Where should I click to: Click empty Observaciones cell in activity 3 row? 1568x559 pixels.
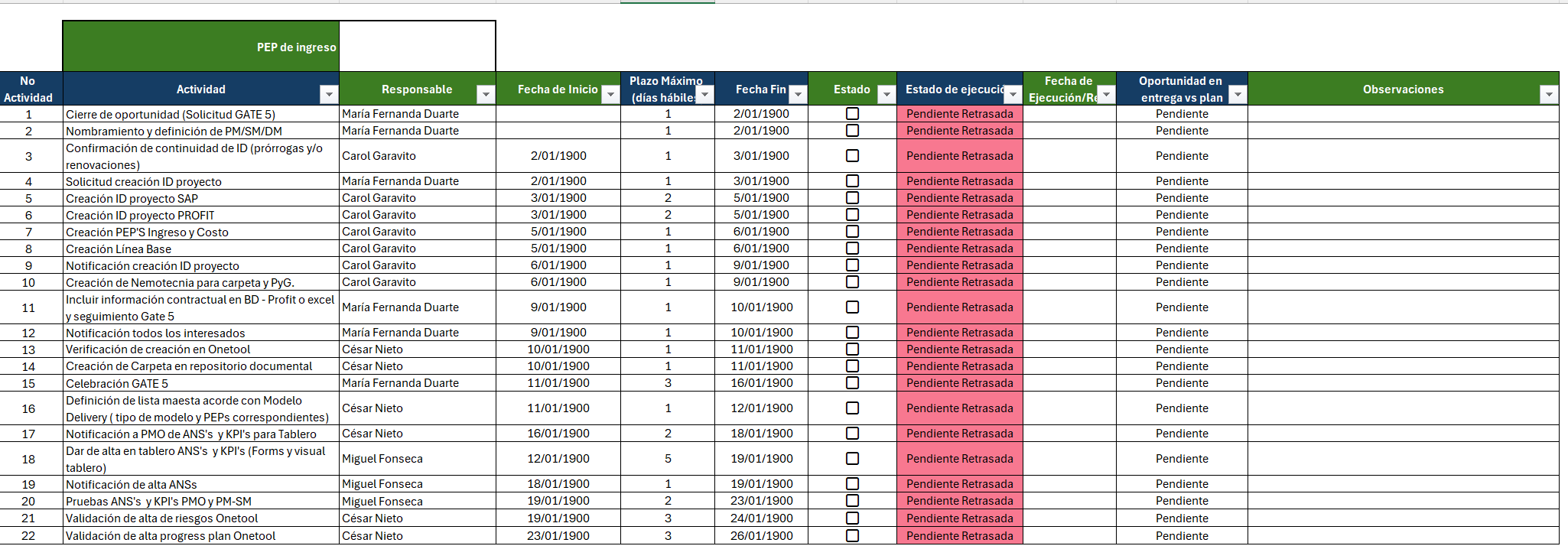click(x=1404, y=156)
